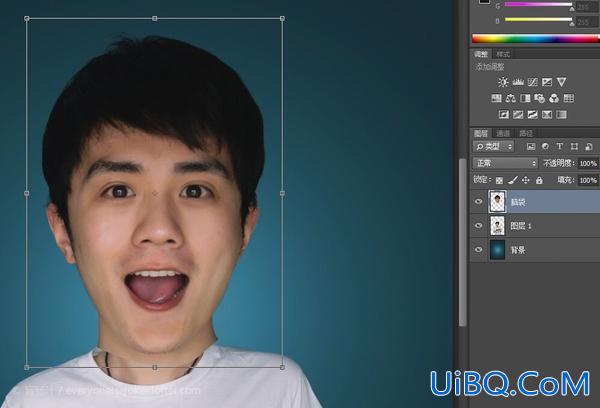Add a Color Balance adjustment (scales icon)
This screenshot has width=600, height=408.
(x=510, y=98)
